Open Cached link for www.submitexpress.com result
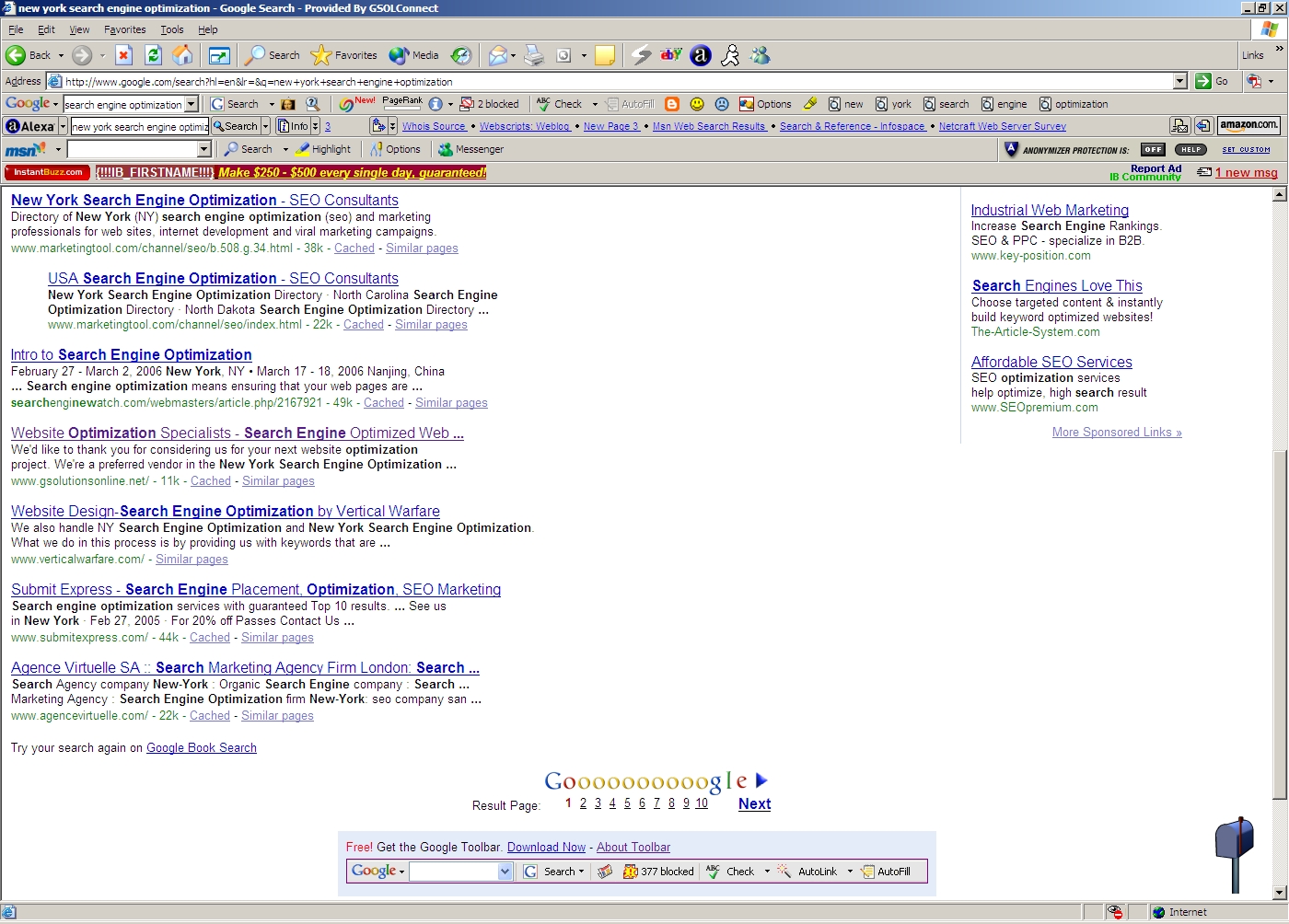The width and height of the screenshot is (1289, 924). click(x=210, y=637)
